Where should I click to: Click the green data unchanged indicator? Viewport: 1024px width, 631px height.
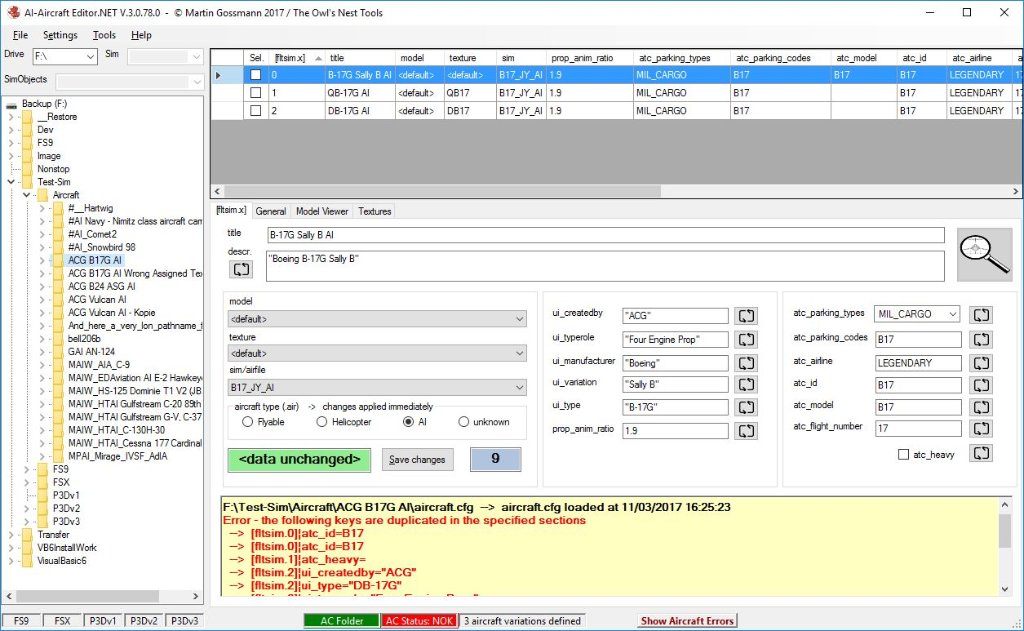pos(299,460)
